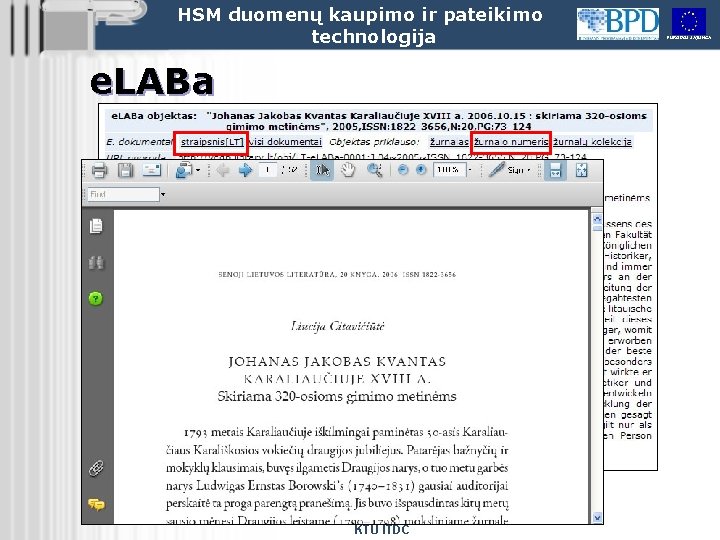Click the European Union flag logo
720x540 pixels.
point(688,24)
